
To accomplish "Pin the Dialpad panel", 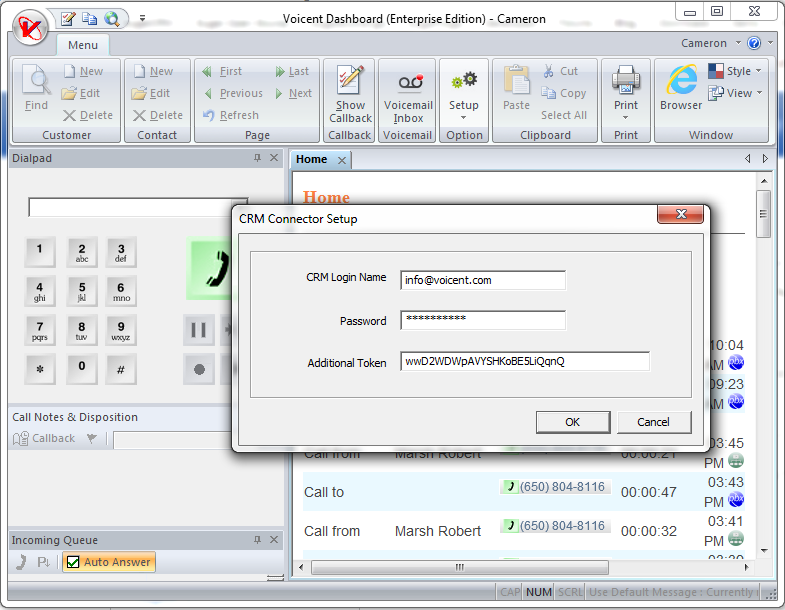I will (257, 158).
